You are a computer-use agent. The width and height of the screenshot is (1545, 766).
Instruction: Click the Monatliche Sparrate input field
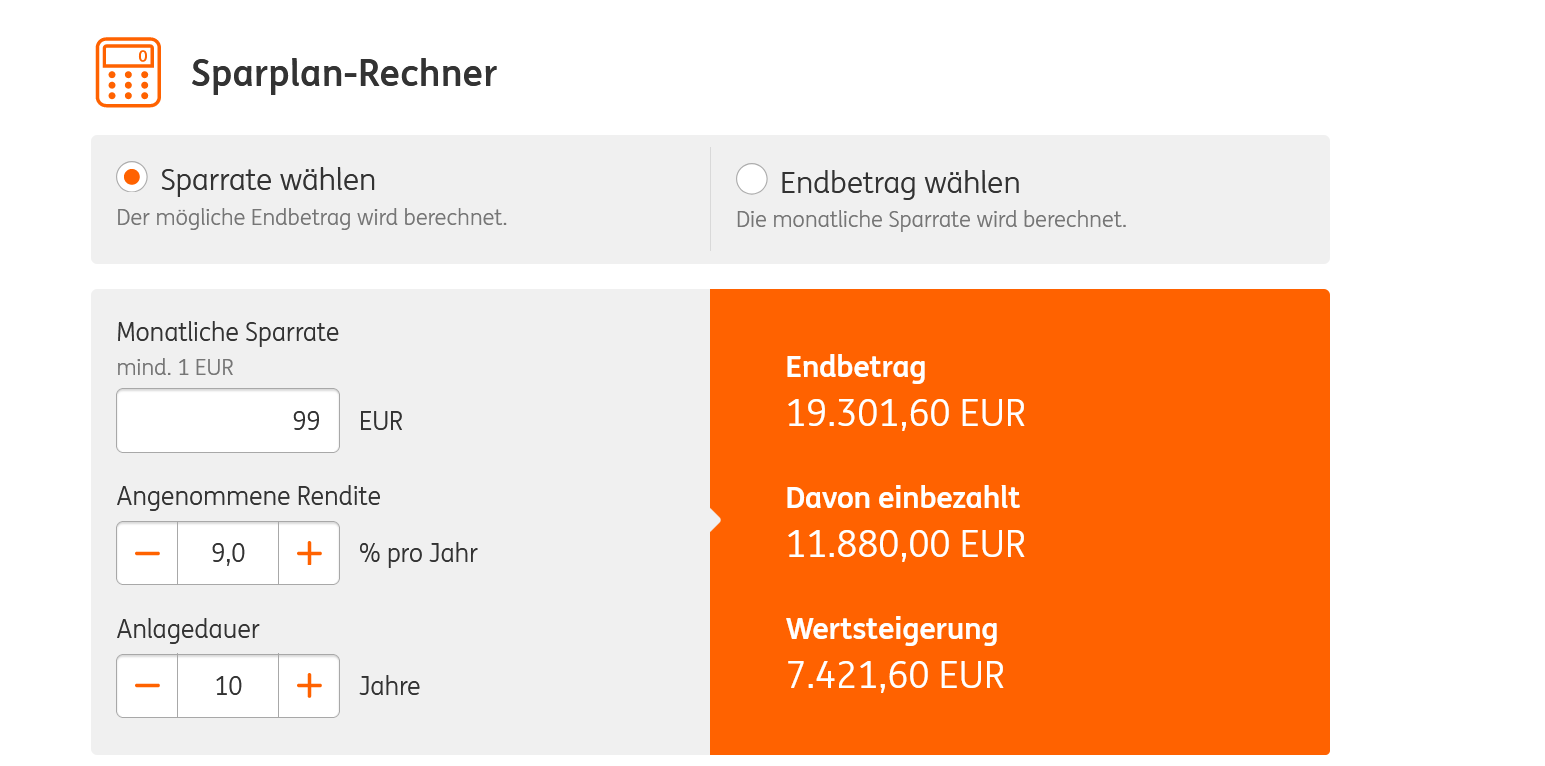click(228, 420)
